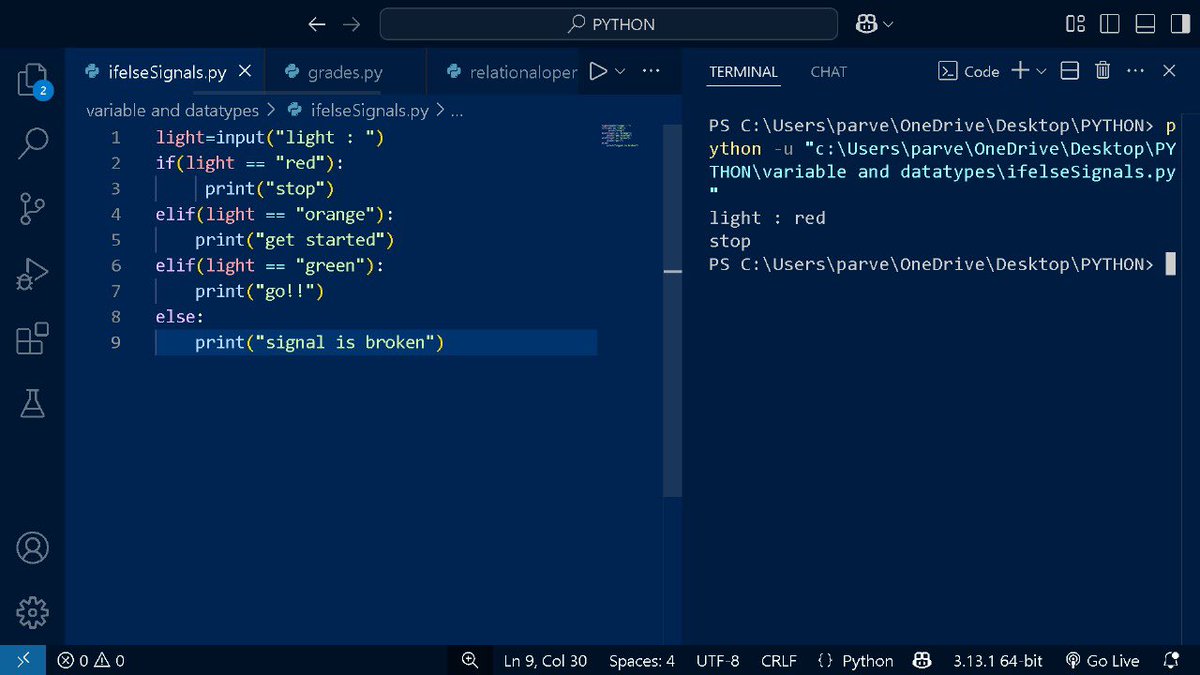Image resolution: width=1200 pixels, height=675 pixels.
Task: Go back with the left arrow
Action: (x=317, y=24)
